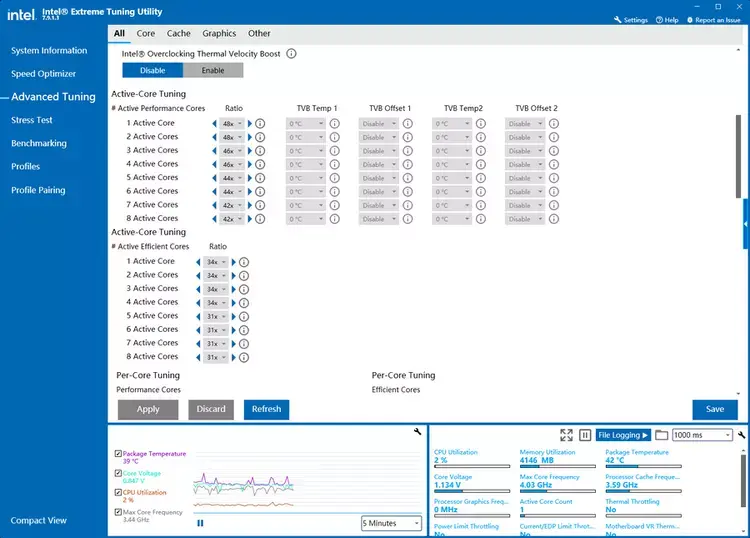
Task: Open Profile Pairing in sidebar
Action: [x=38, y=190]
